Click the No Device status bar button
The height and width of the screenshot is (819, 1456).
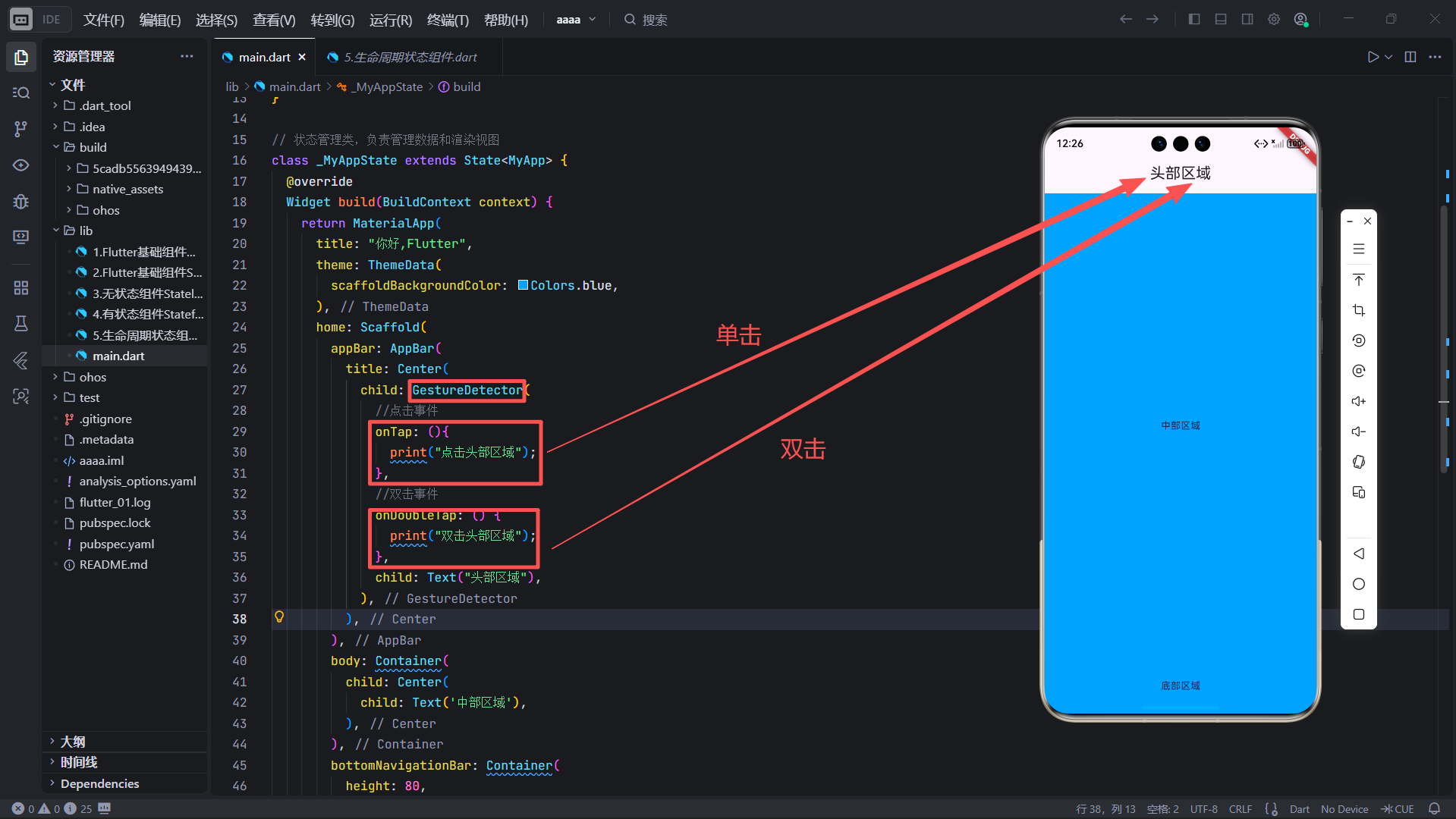coord(1344,808)
